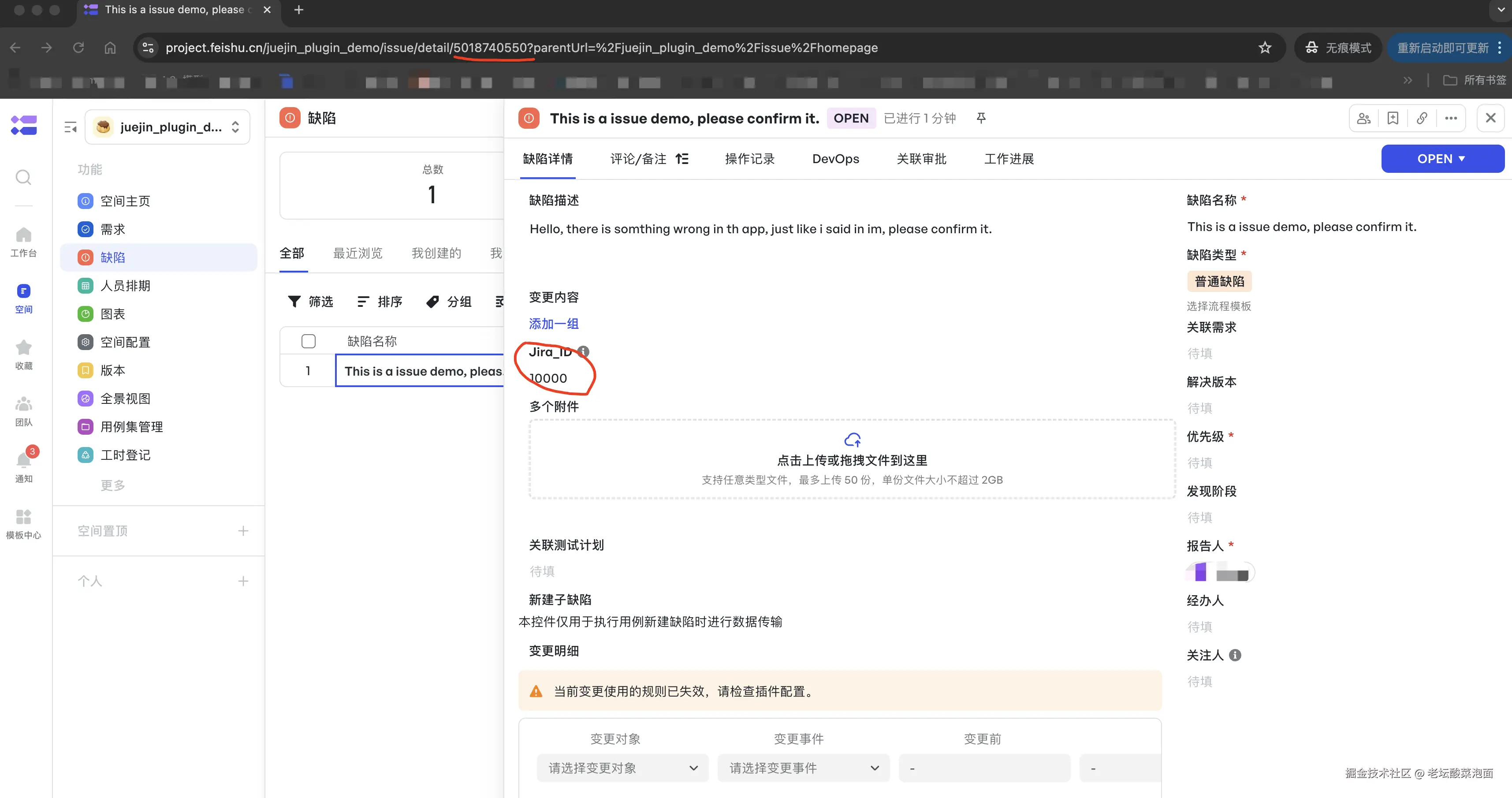Click the pin icon beside issue title

click(981, 118)
